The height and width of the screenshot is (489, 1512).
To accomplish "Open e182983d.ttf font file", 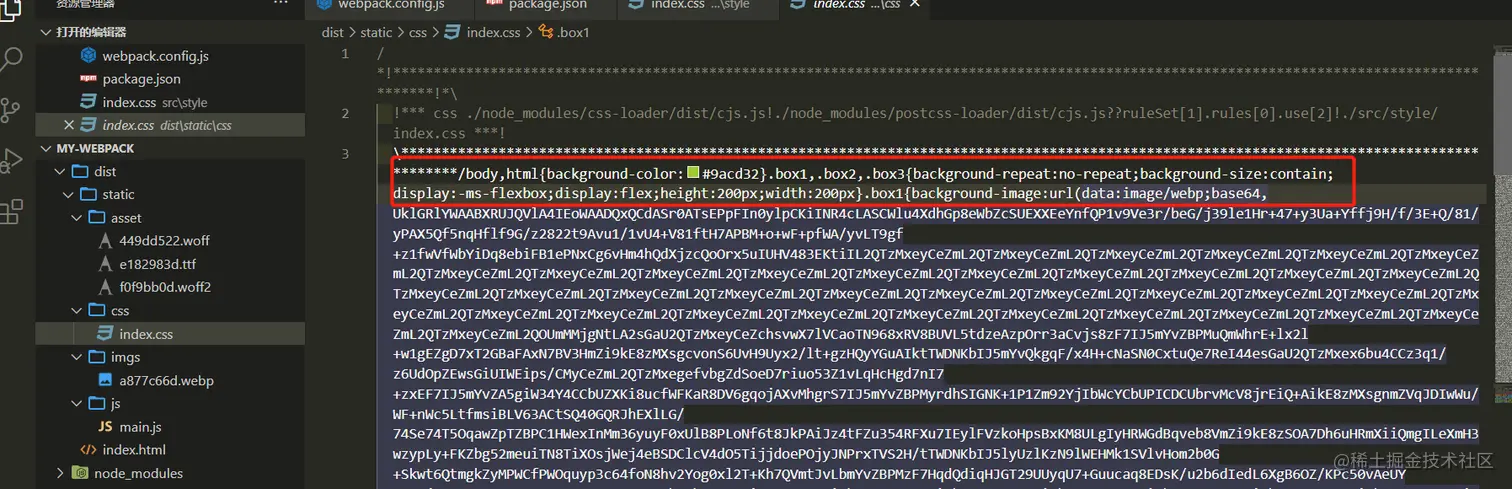I will click(x=157, y=264).
